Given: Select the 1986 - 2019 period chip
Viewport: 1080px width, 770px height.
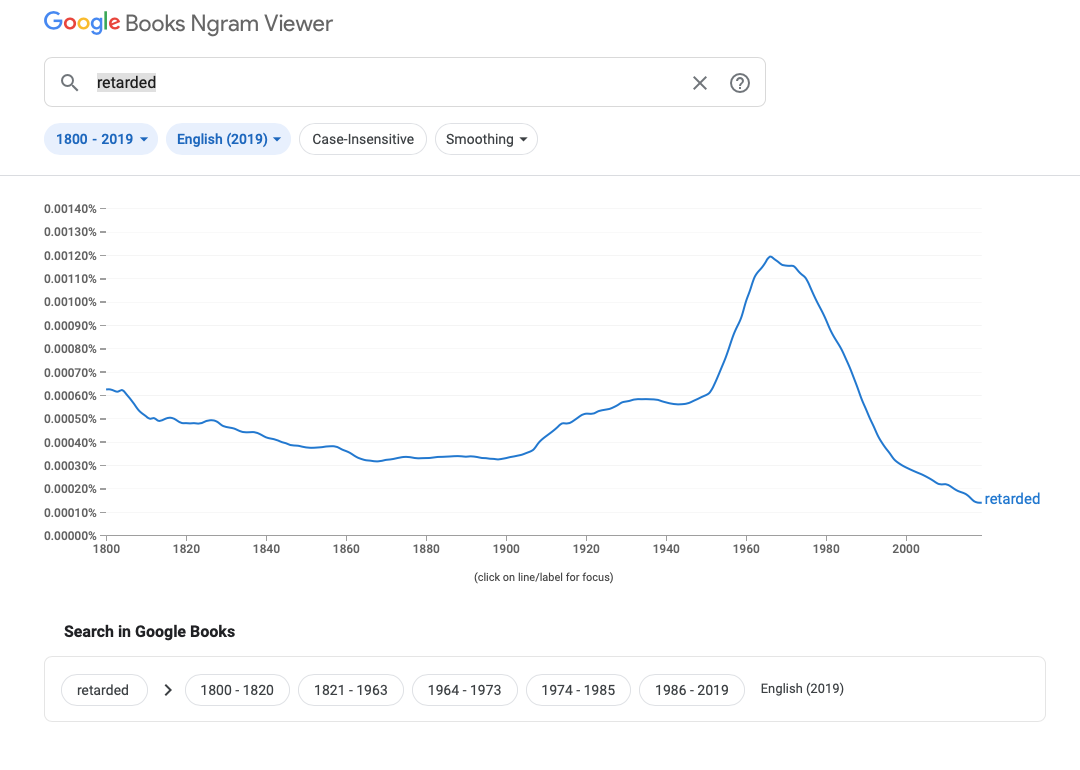Looking at the screenshot, I should [x=692, y=690].
